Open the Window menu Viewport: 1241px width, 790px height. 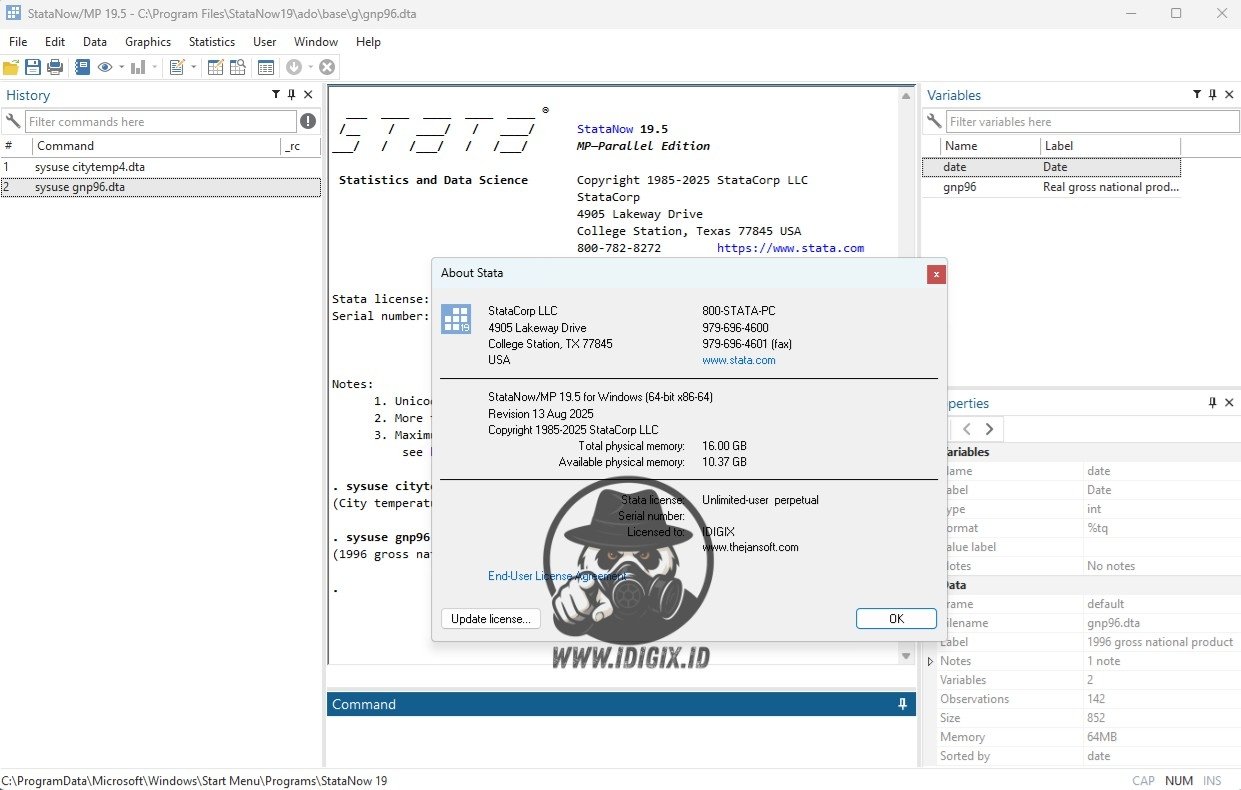(316, 42)
